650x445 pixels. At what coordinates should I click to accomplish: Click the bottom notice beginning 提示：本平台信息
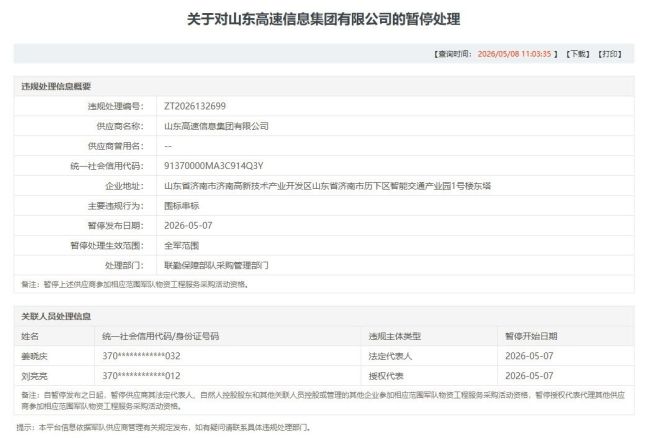pyautogui.click(x=164, y=428)
